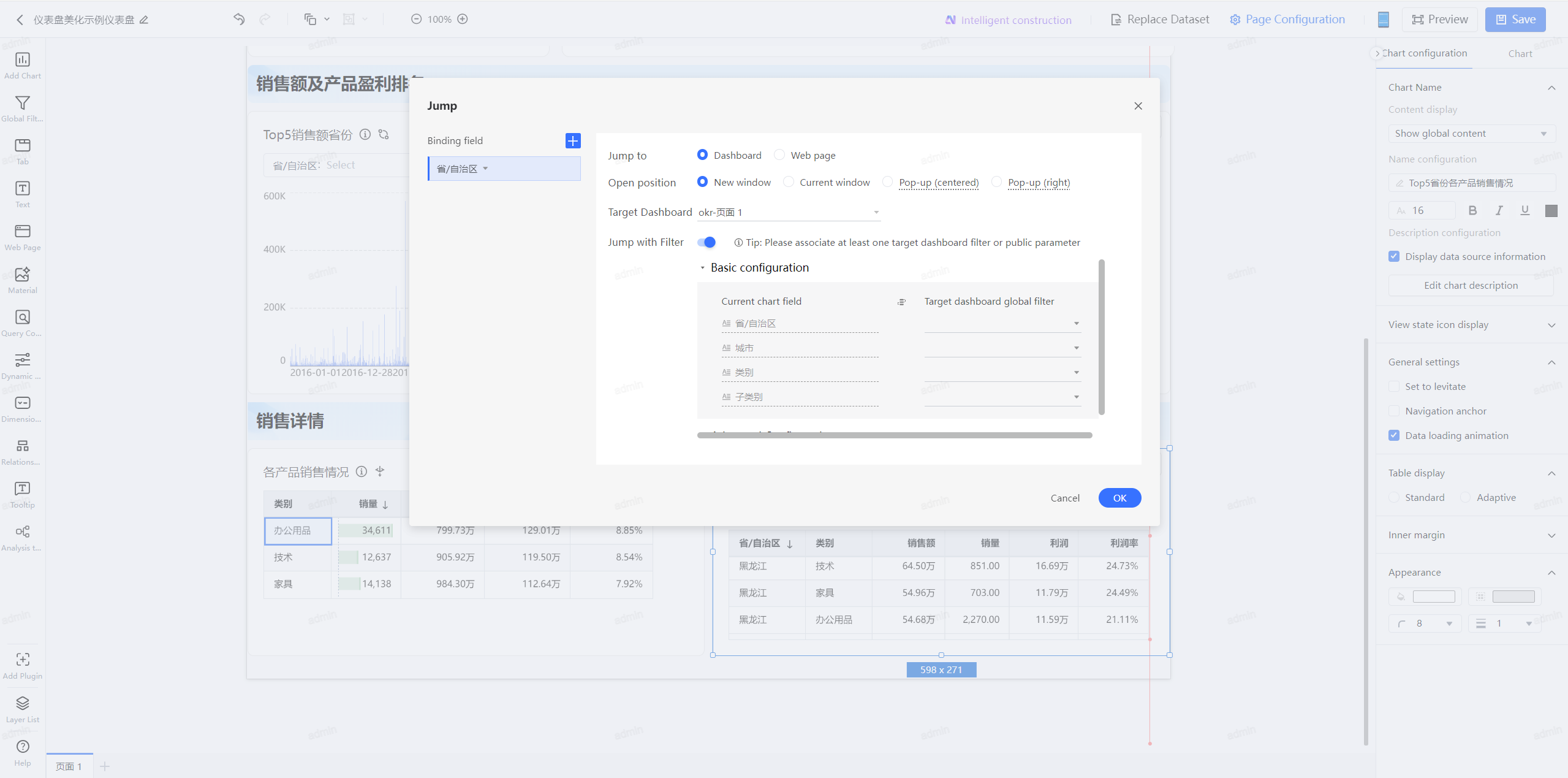The height and width of the screenshot is (778, 1568).
Task: Open Layer List panel
Action: 23,709
